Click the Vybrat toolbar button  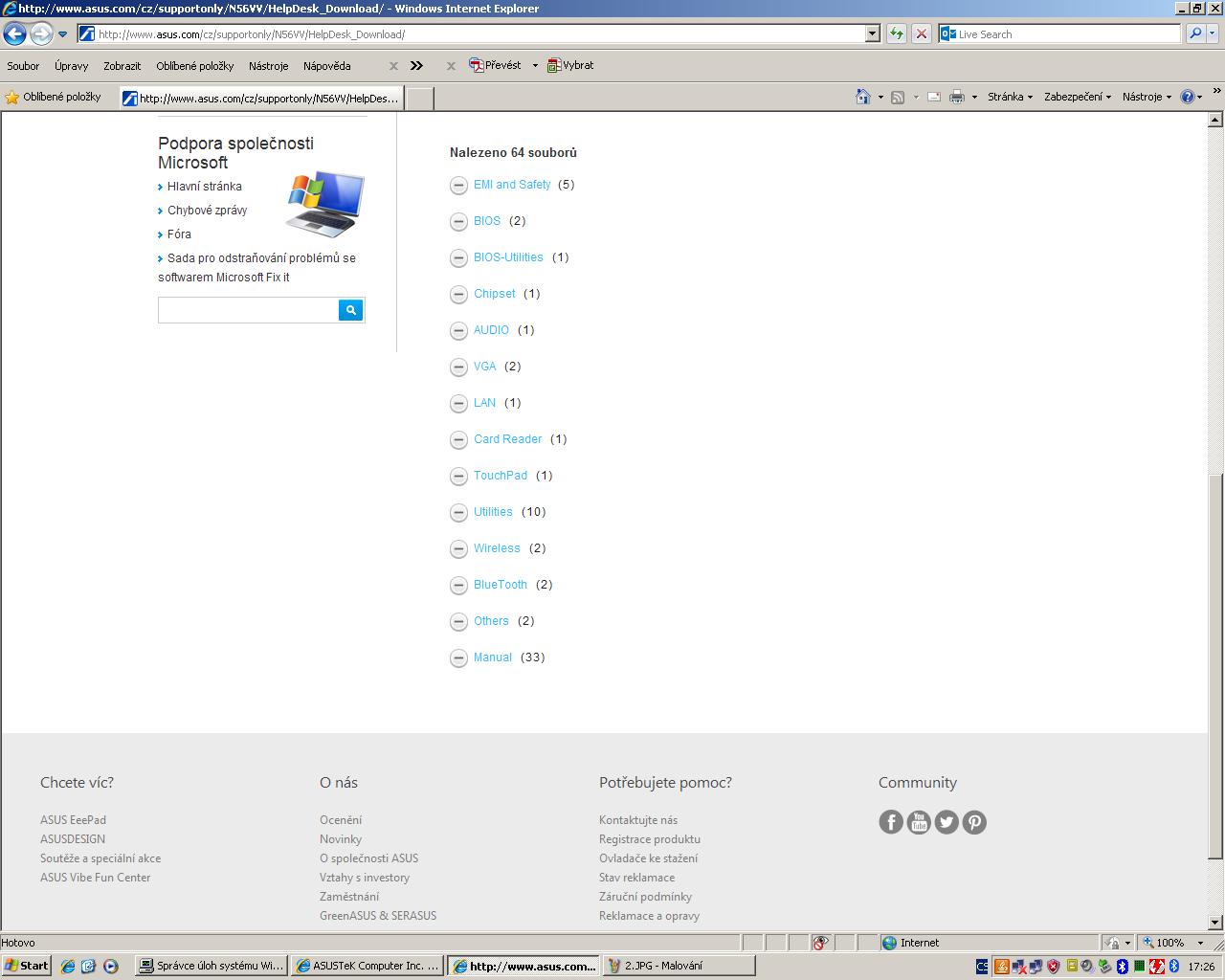570,65
